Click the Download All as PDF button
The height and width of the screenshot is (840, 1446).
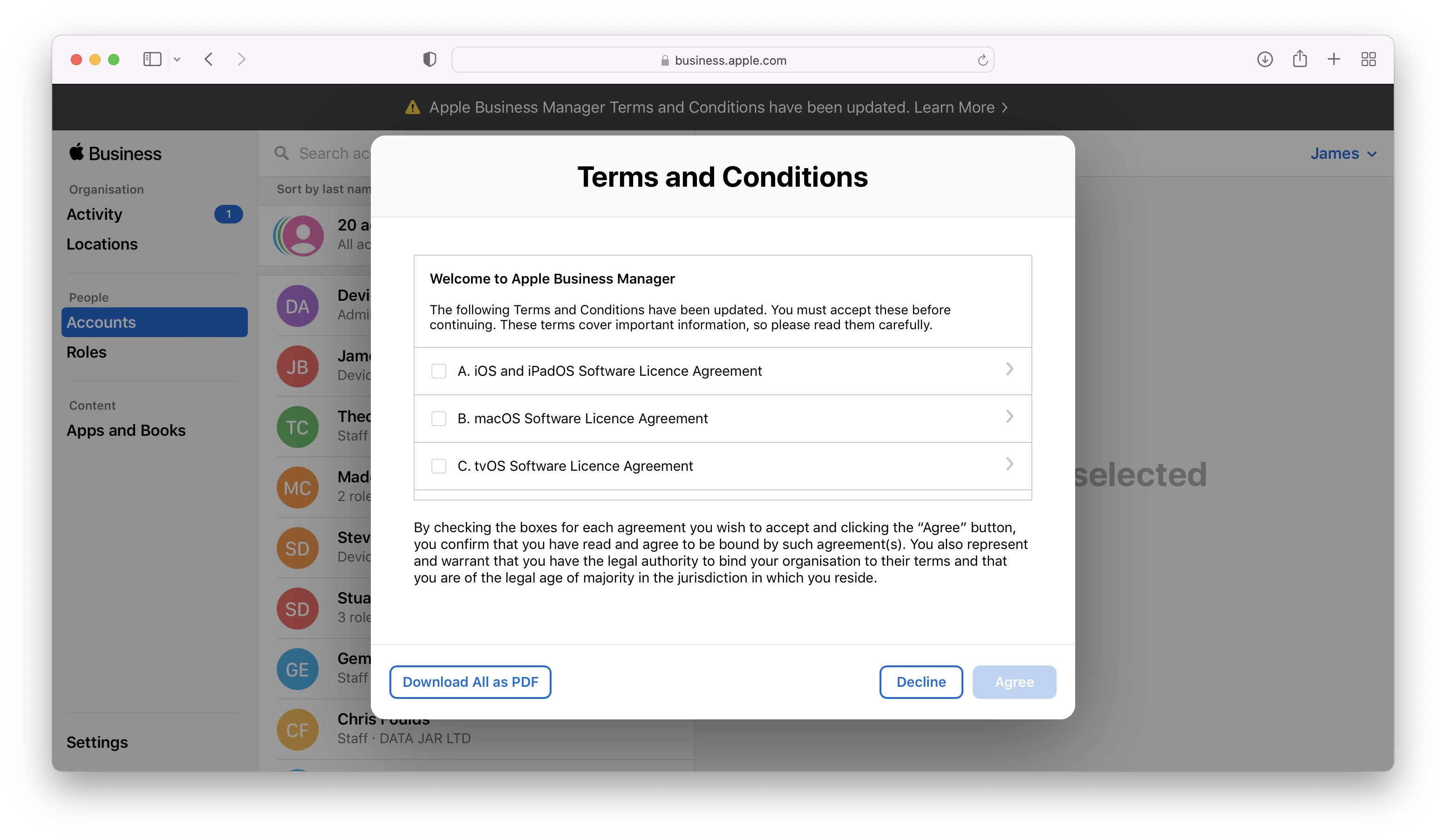tap(470, 682)
